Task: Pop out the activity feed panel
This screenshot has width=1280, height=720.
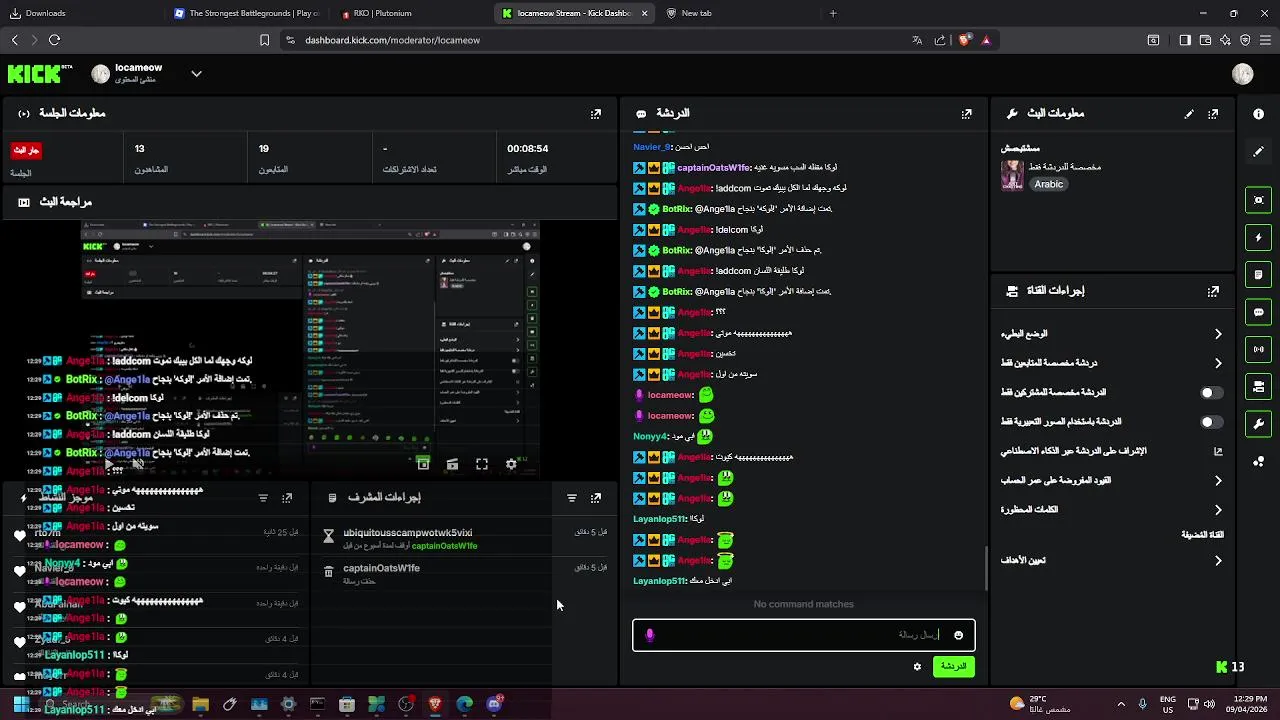Action: pyautogui.click(x=287, y=497)
